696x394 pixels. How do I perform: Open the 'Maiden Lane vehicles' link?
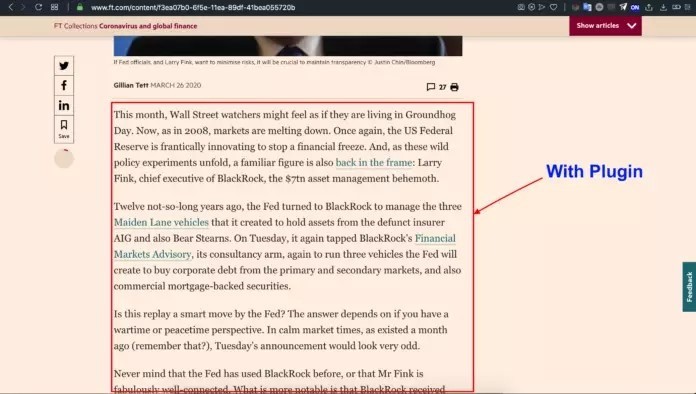coord(161,222)
